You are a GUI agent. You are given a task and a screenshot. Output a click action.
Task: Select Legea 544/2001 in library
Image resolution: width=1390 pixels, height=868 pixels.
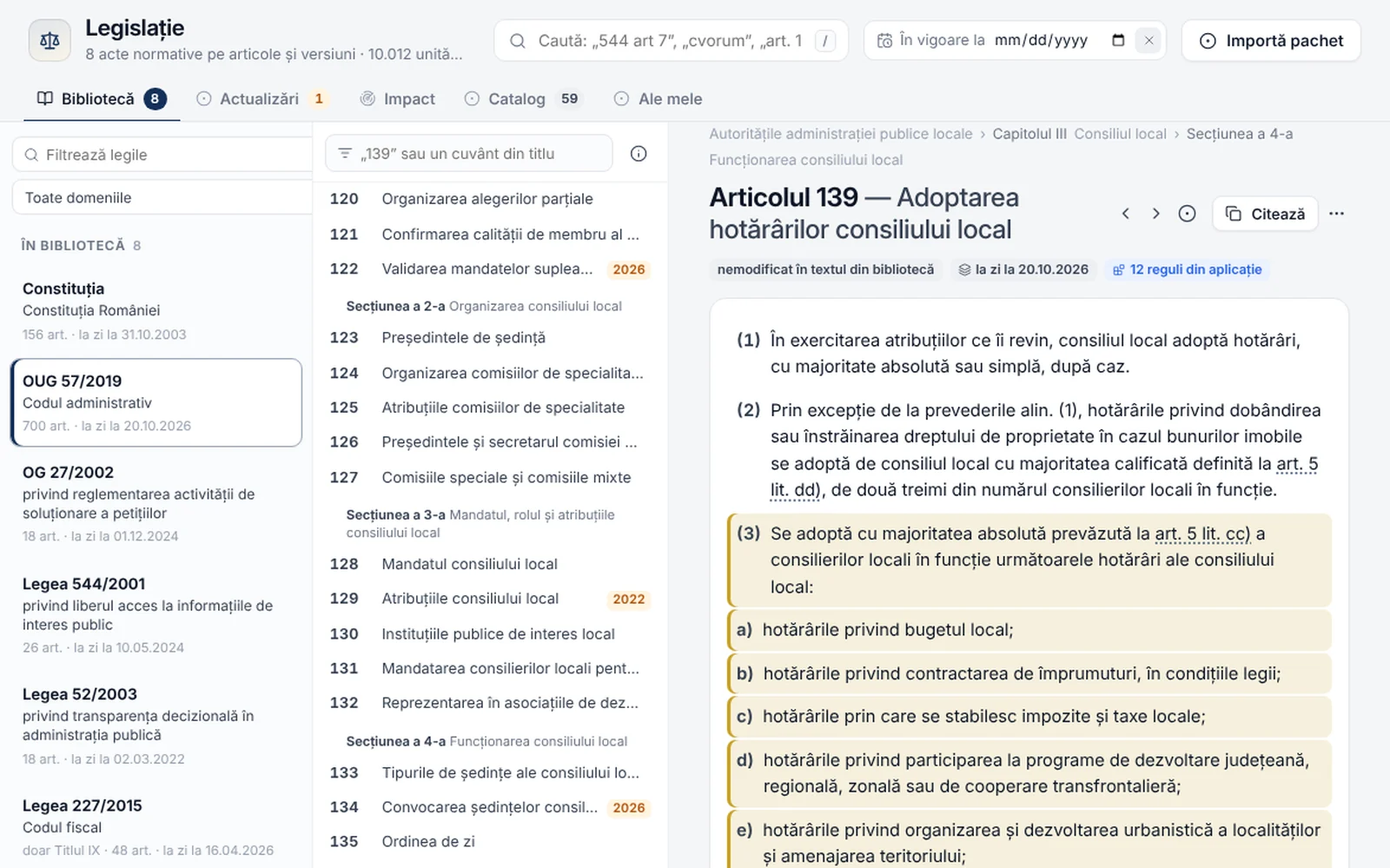click(x=156, y=615)
